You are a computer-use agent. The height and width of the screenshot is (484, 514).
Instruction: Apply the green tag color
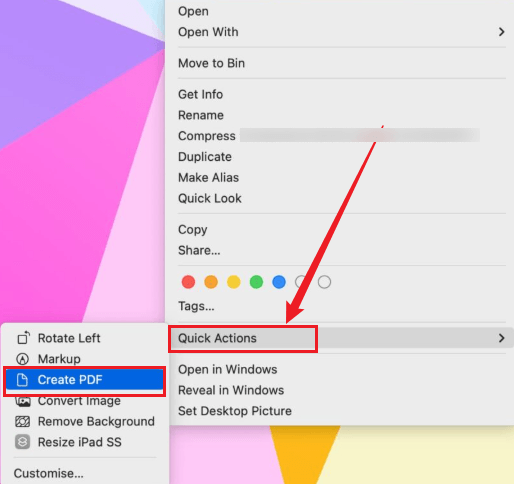click(256, 282)
